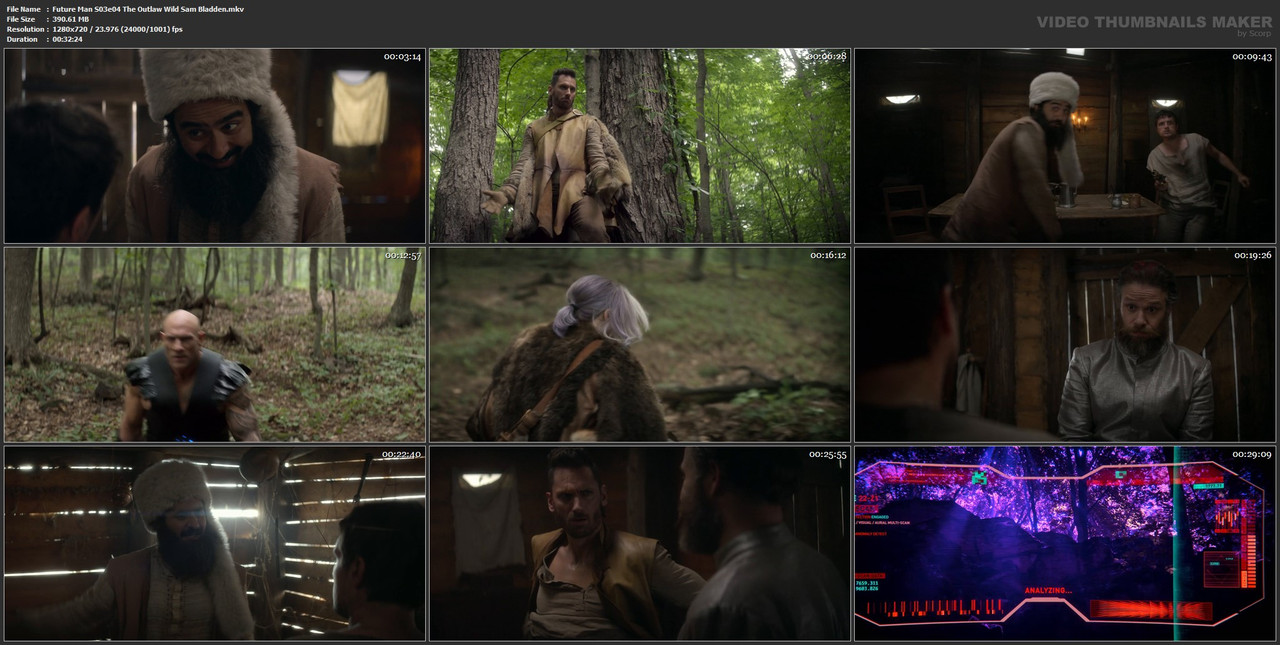Image resolution: width=1280 pixels, height=645 pixels.
Task: Click the duration value '00:32:24'
Action: pyautogui.click(x=69, y=39)
